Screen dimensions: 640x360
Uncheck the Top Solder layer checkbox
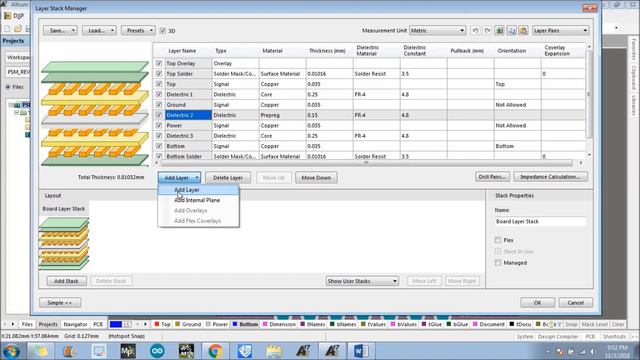pyautogui.click(x=159, y=73)
